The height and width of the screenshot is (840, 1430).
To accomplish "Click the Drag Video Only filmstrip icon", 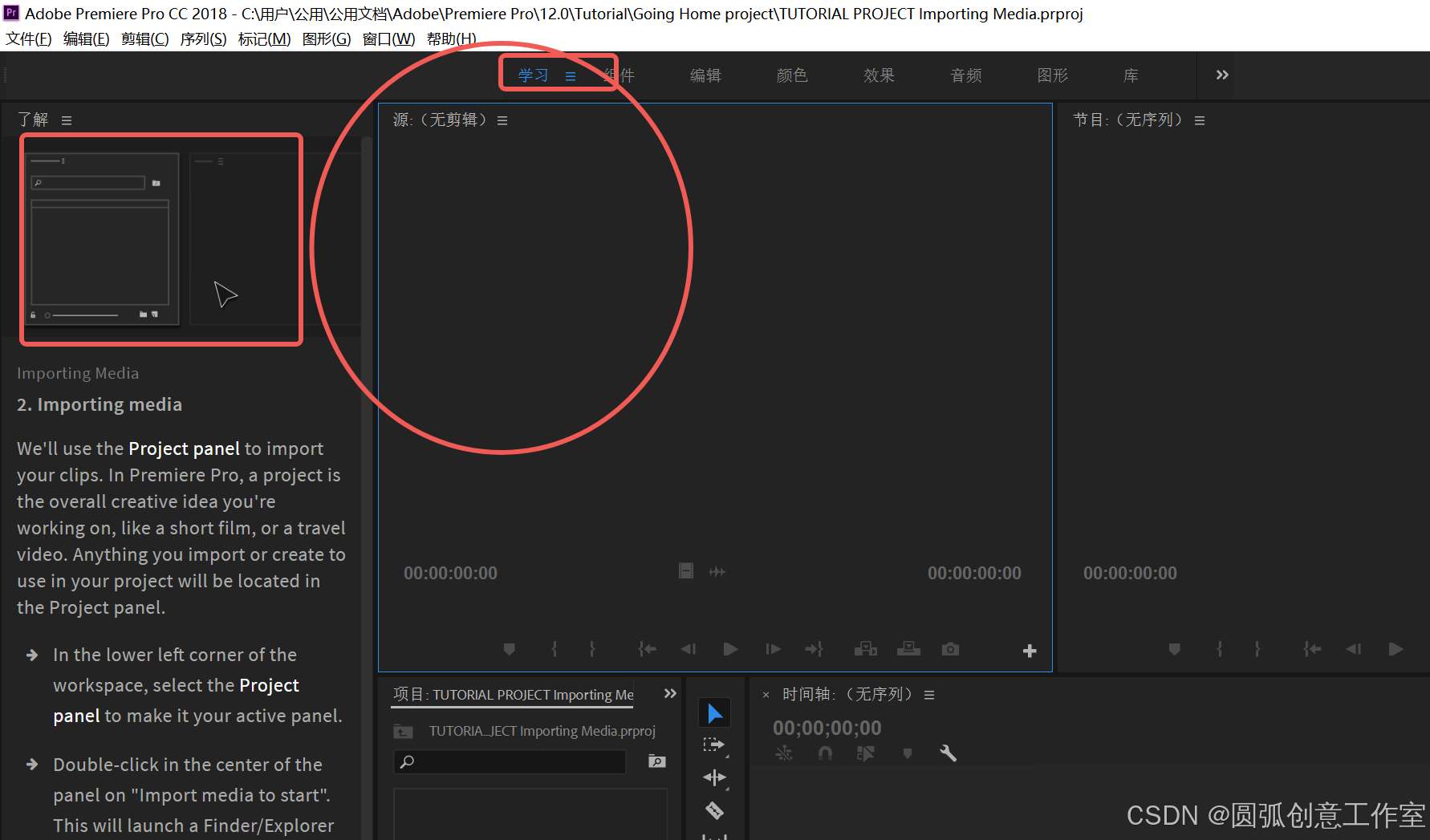I will (x=686, y=571).
